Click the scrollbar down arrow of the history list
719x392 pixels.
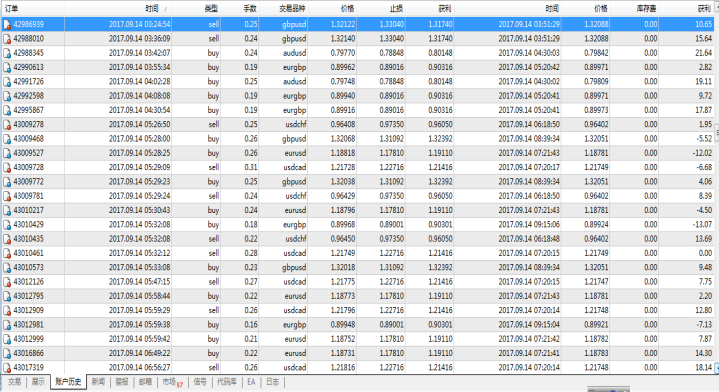coord(716,368)
